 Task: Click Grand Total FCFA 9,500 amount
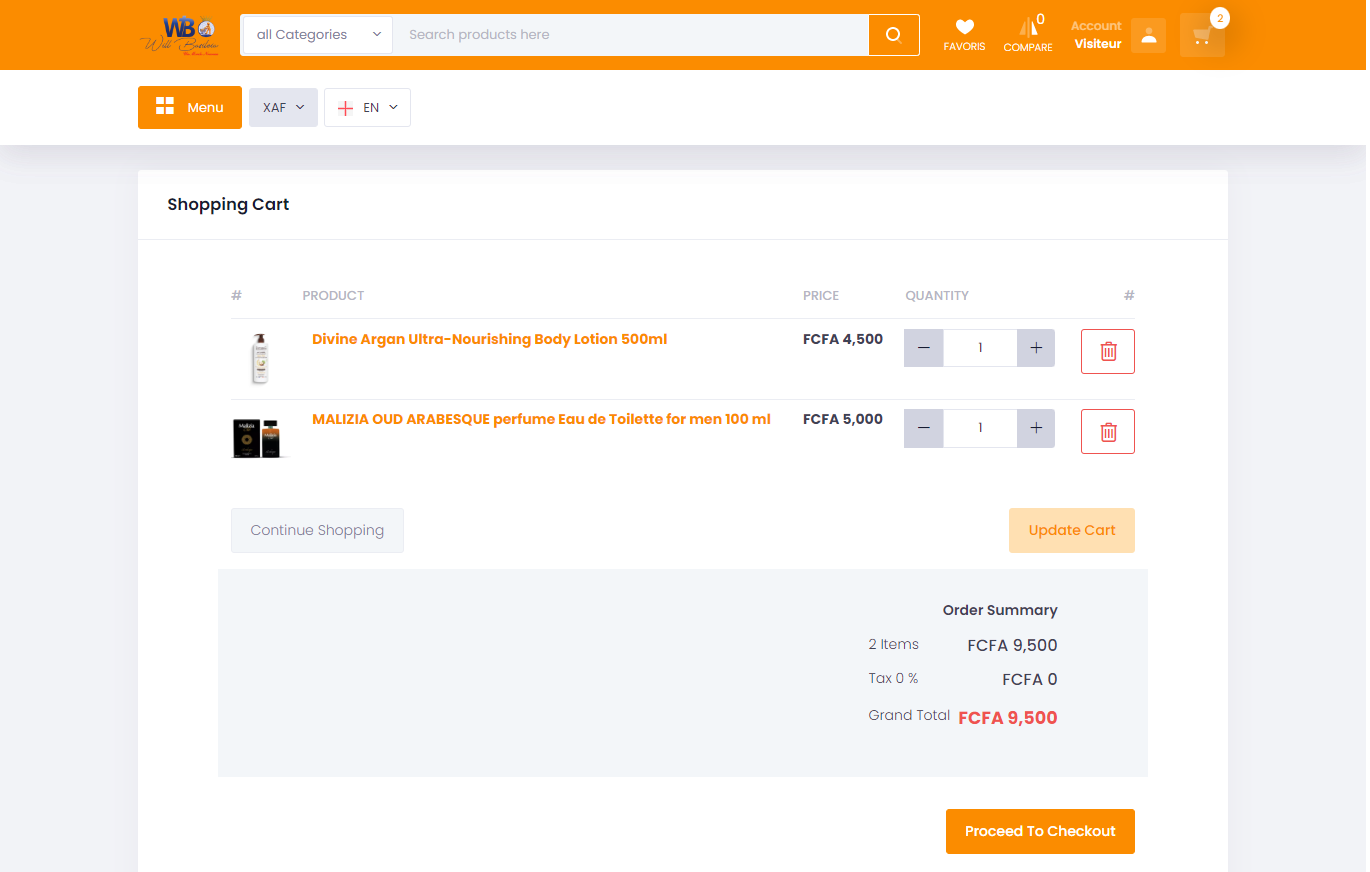coord(1008,717)
